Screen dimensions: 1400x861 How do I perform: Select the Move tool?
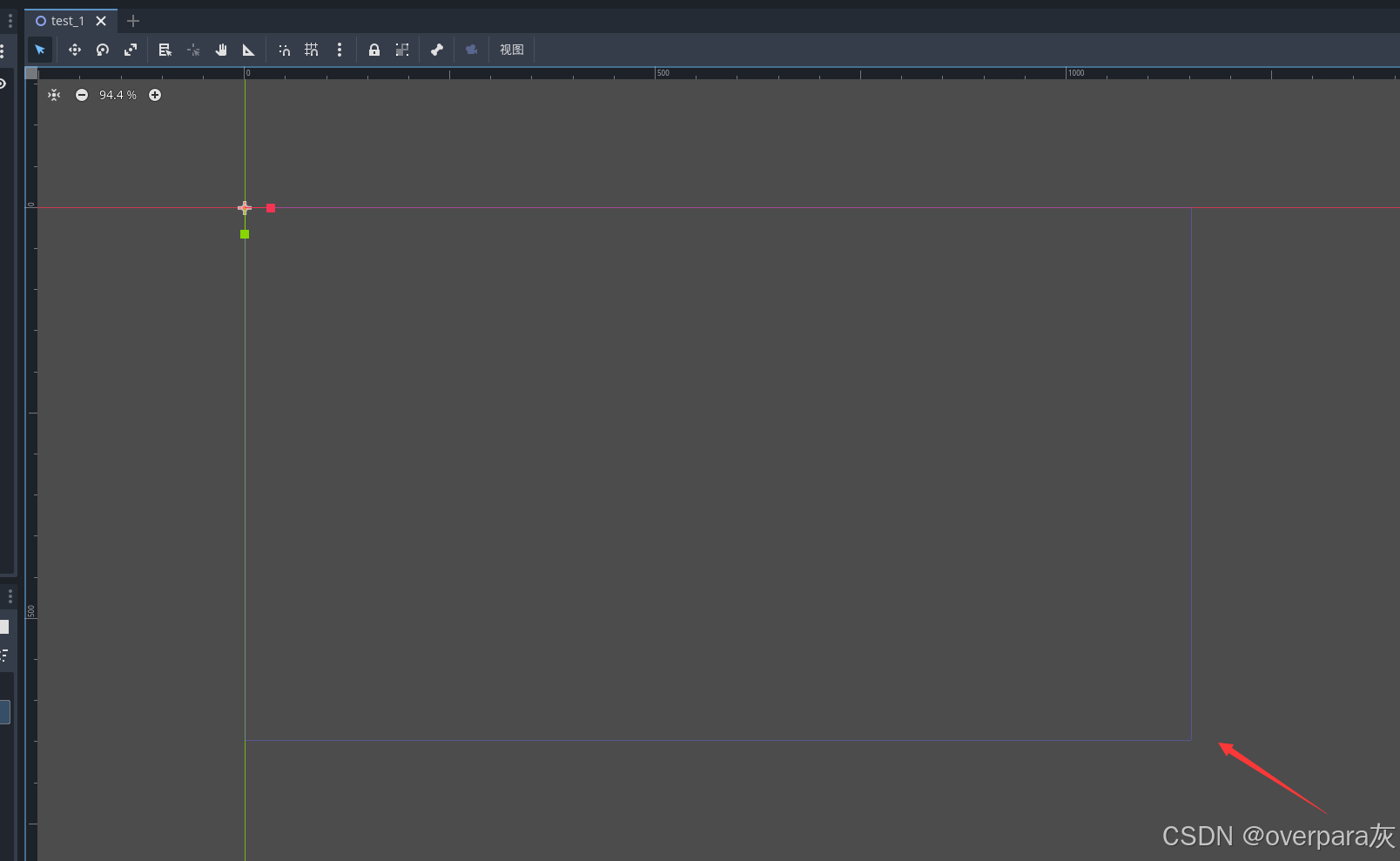[74, 50]
